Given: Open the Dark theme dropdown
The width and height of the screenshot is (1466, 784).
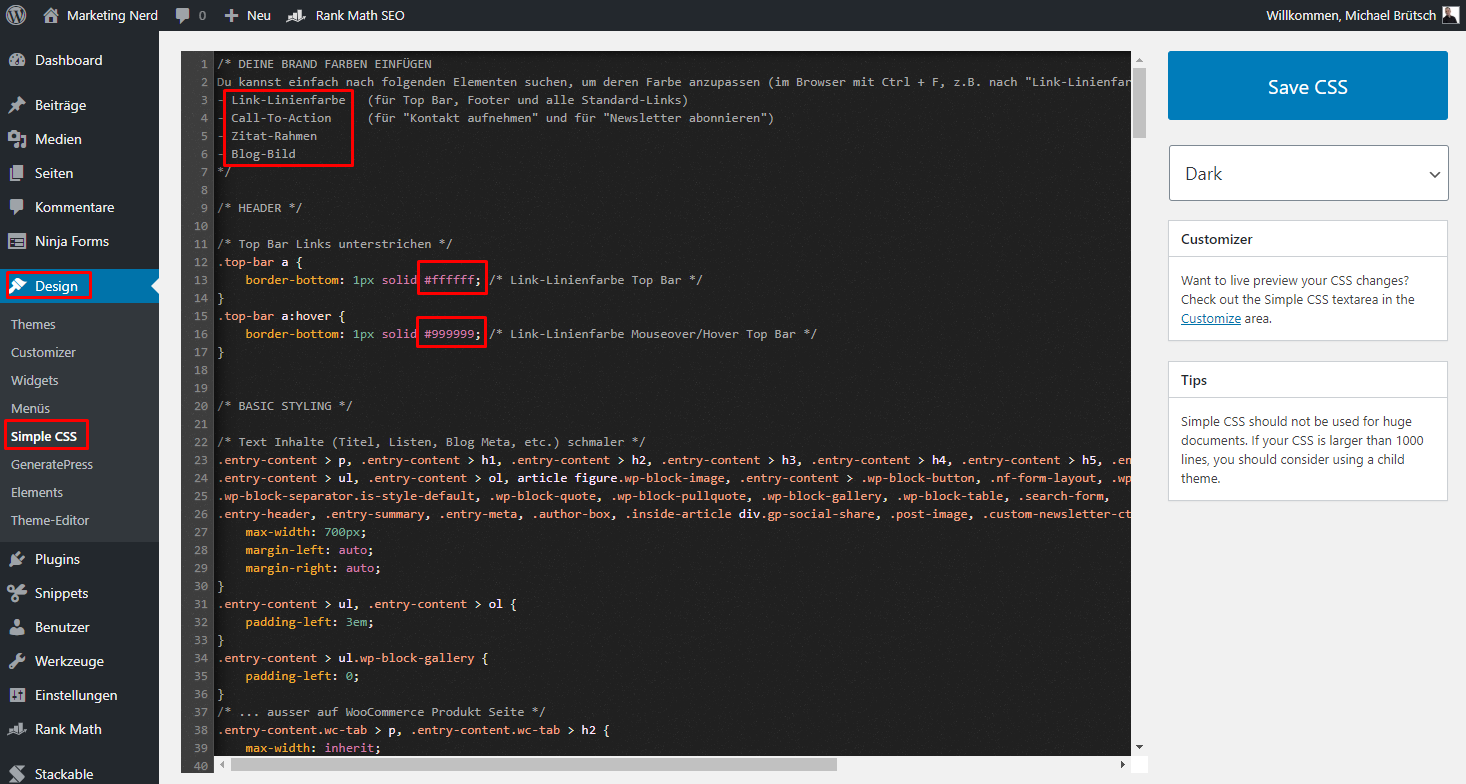Looking at the screenshot, I should coord(1308,173).
